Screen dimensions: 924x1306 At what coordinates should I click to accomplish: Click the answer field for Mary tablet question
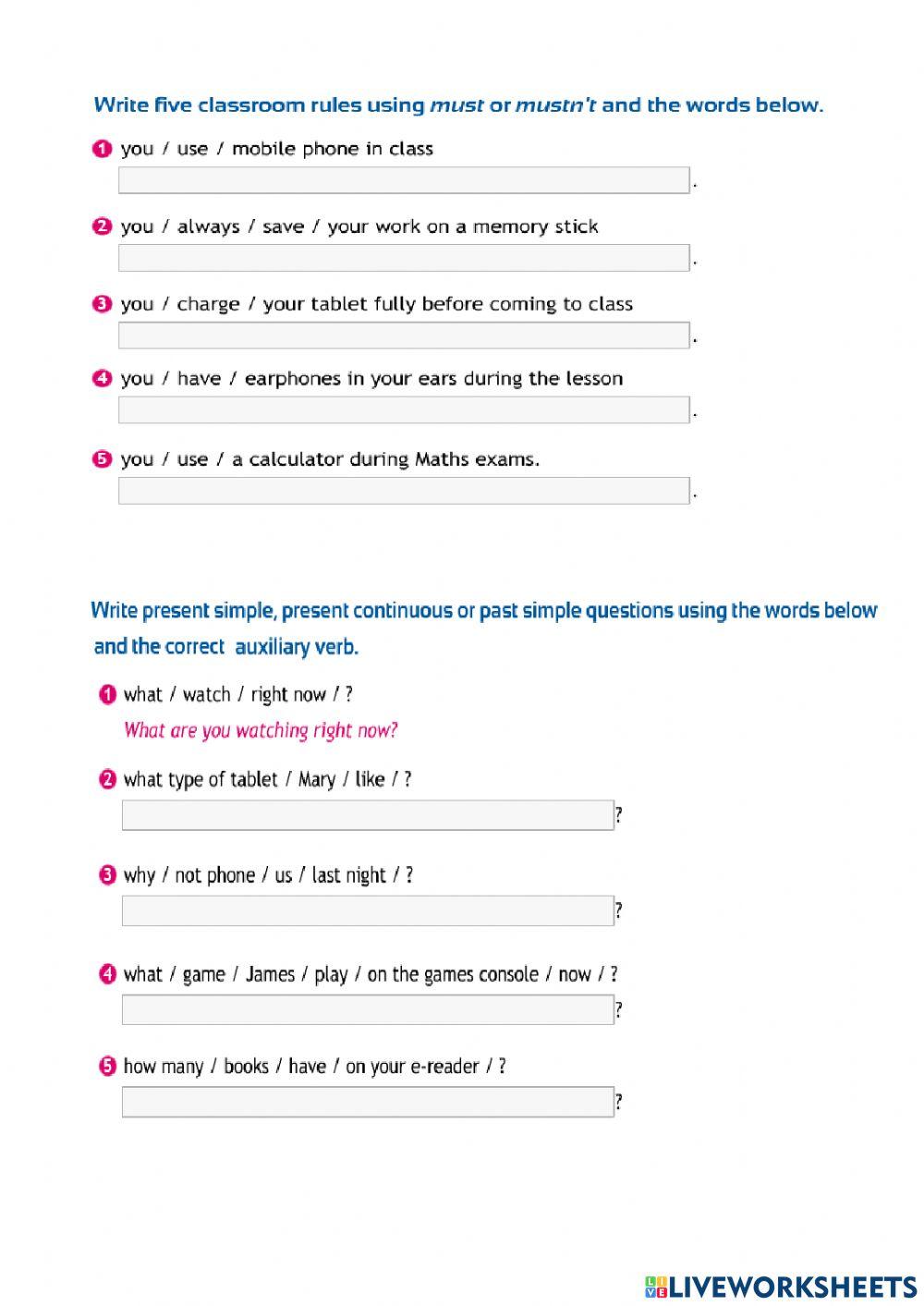click(368, 815)
